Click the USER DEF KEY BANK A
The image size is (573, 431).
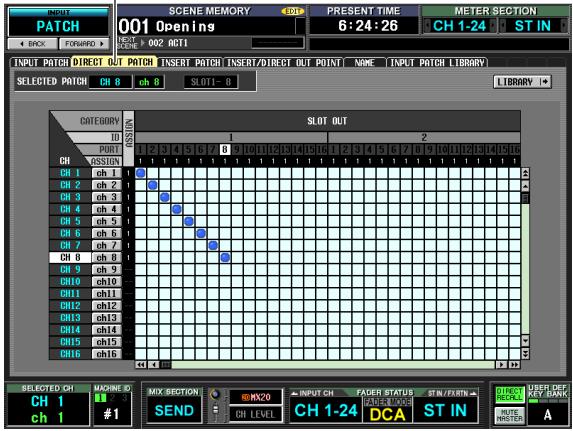point(547,415)
